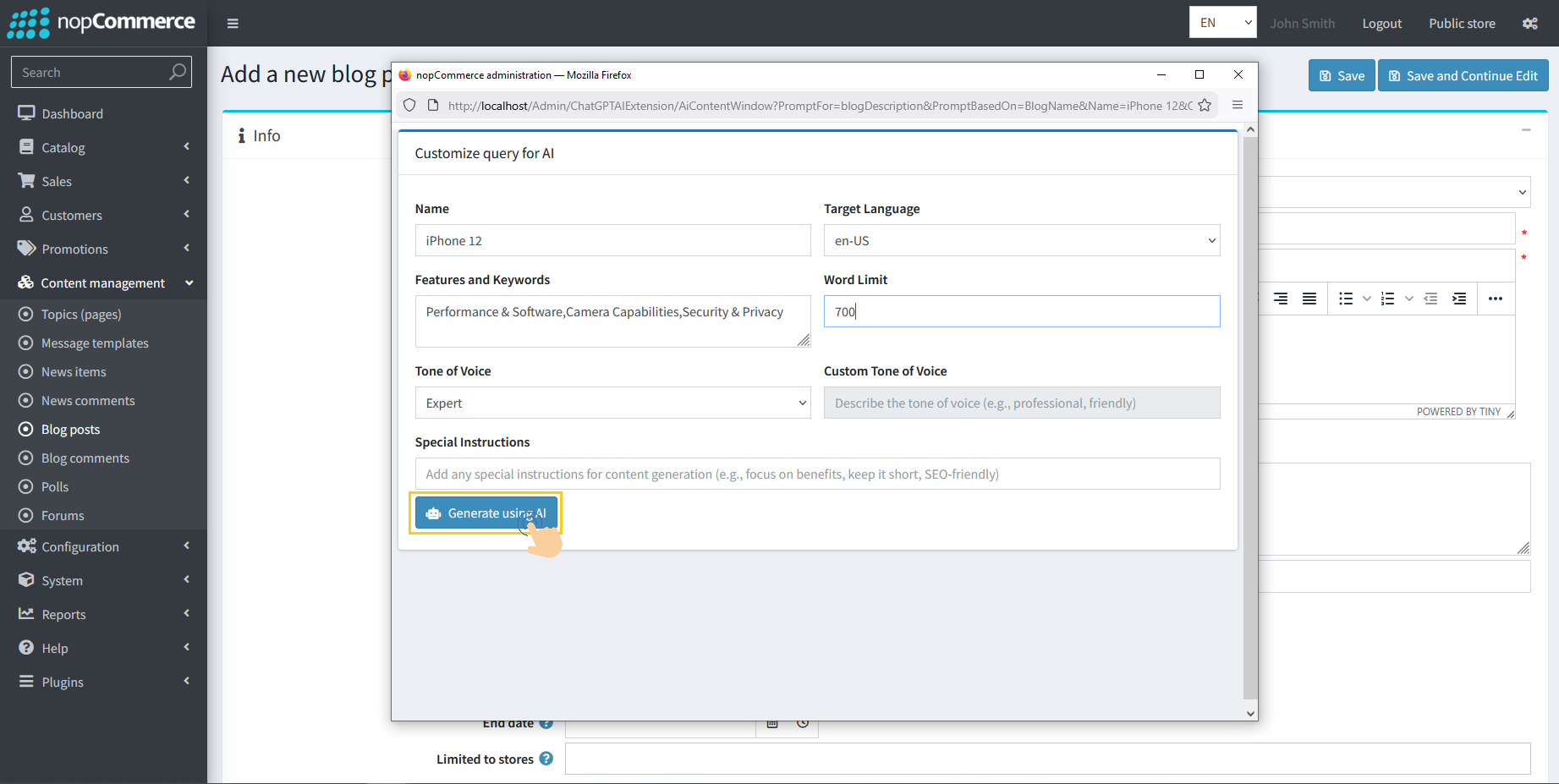Apply justify alignment in the text editor

point(1309,298)
